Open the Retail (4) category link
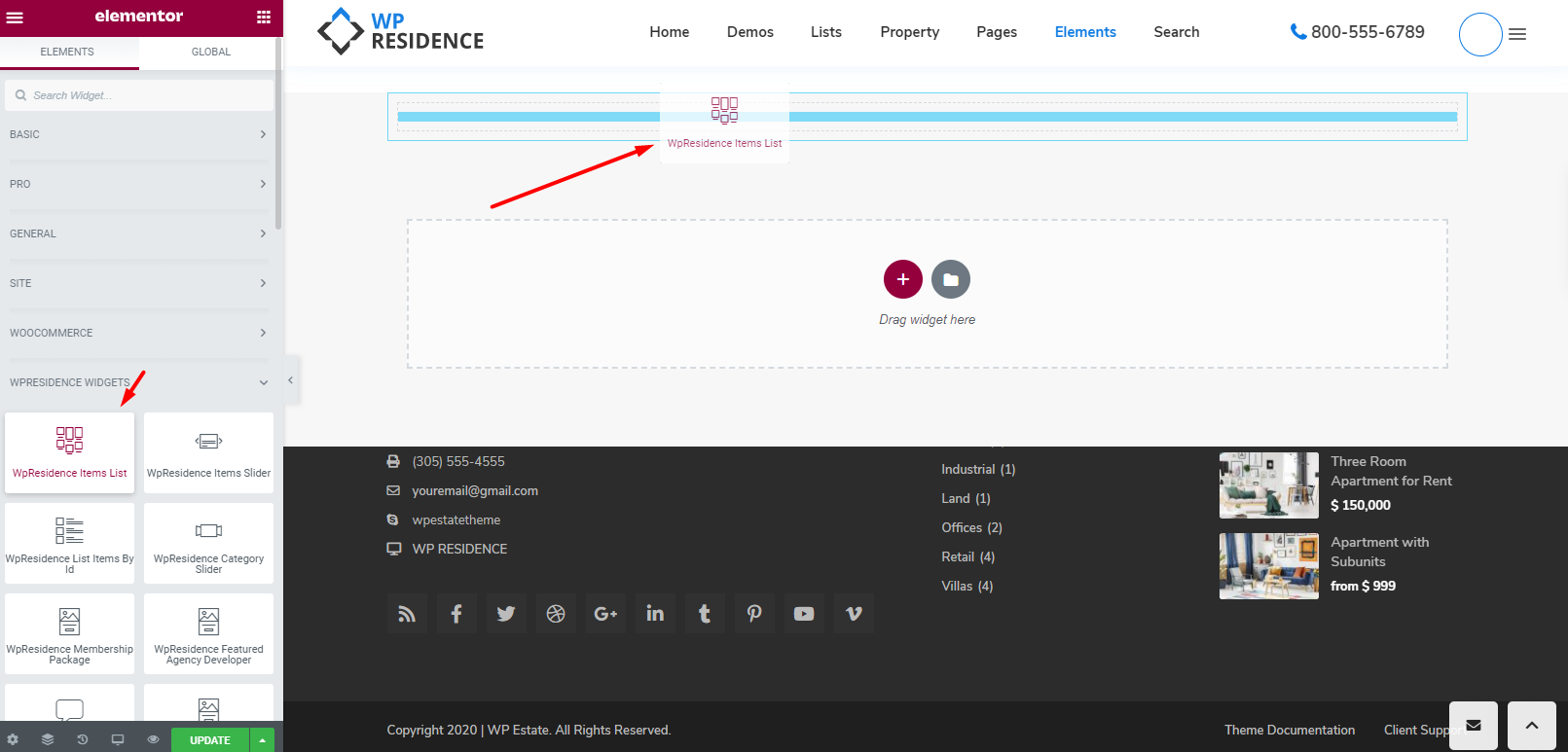1568x752 pixels. 967,556
